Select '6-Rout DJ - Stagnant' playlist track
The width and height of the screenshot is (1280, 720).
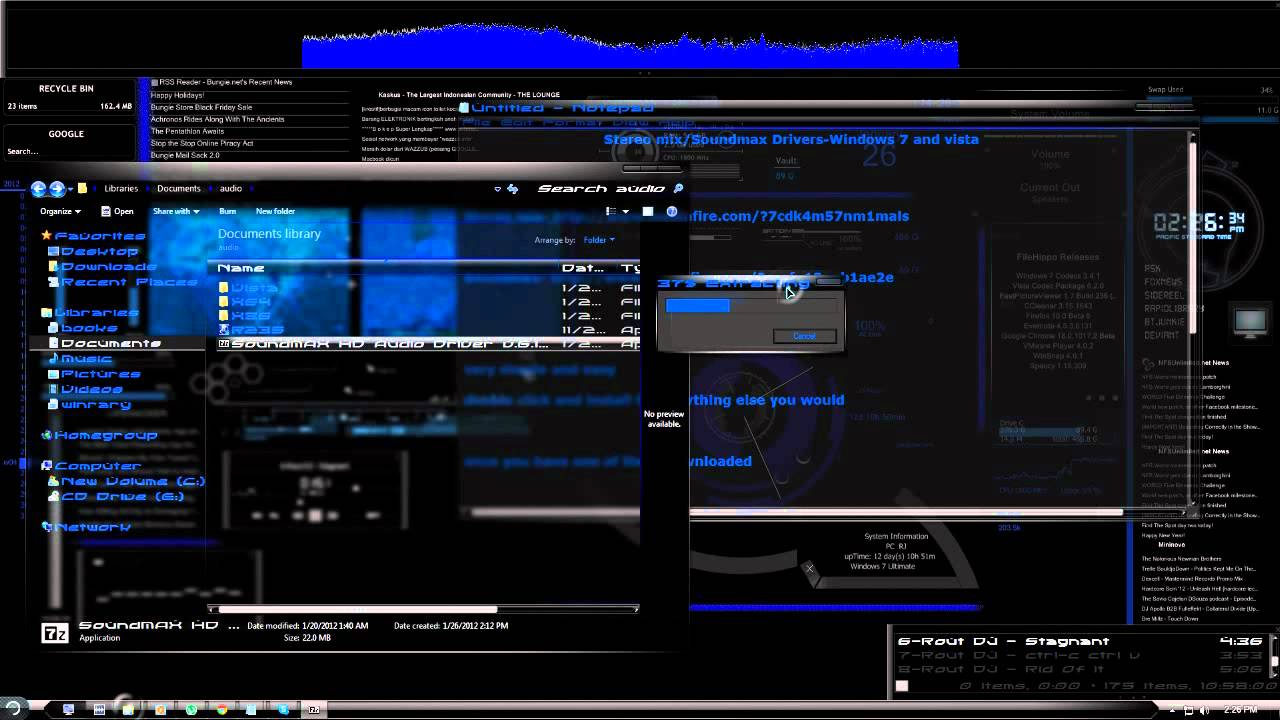pyautogui.click(x=1081, y=641)
